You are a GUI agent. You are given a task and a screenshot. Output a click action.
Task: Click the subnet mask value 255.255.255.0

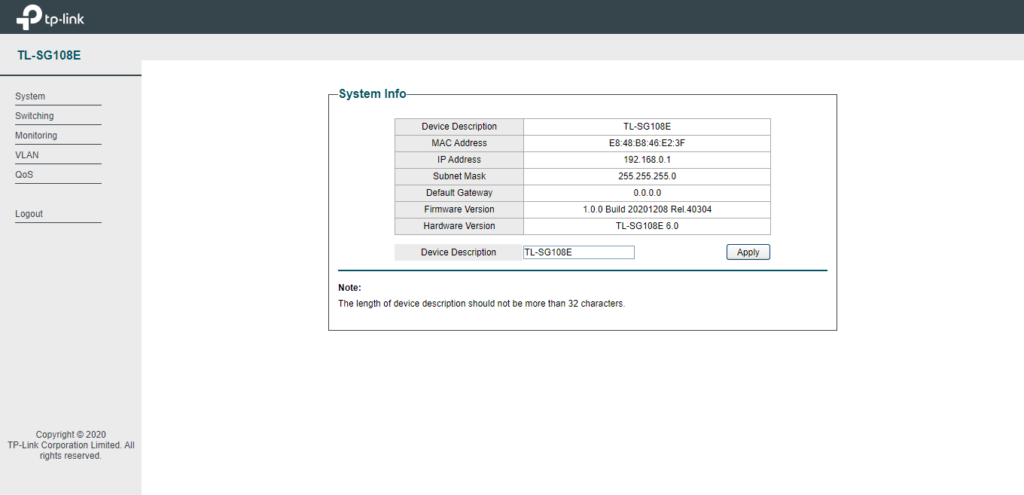click(x=647, y=176)
